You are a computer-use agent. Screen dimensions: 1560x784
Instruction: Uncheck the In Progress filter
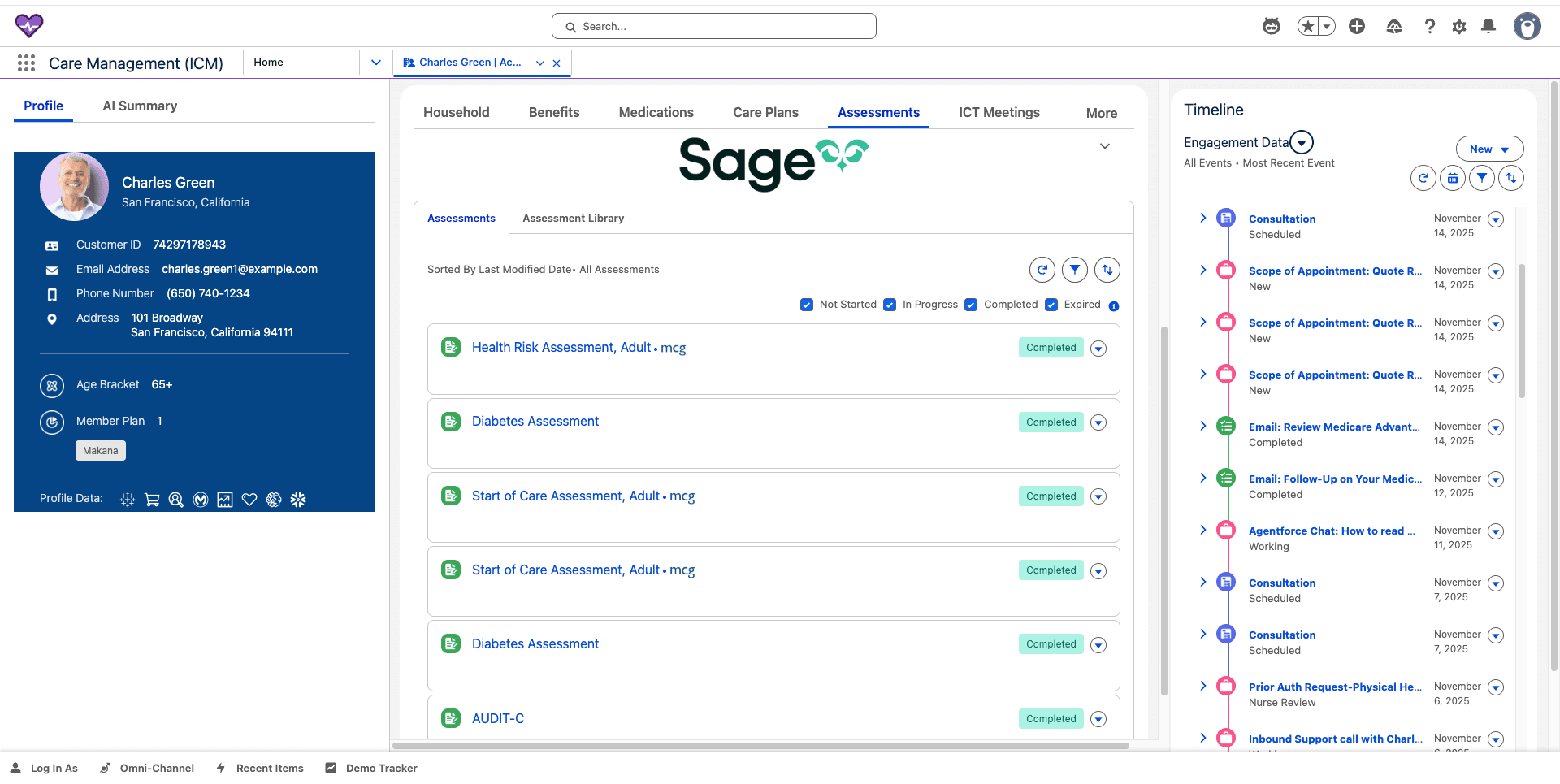[890, 305]
